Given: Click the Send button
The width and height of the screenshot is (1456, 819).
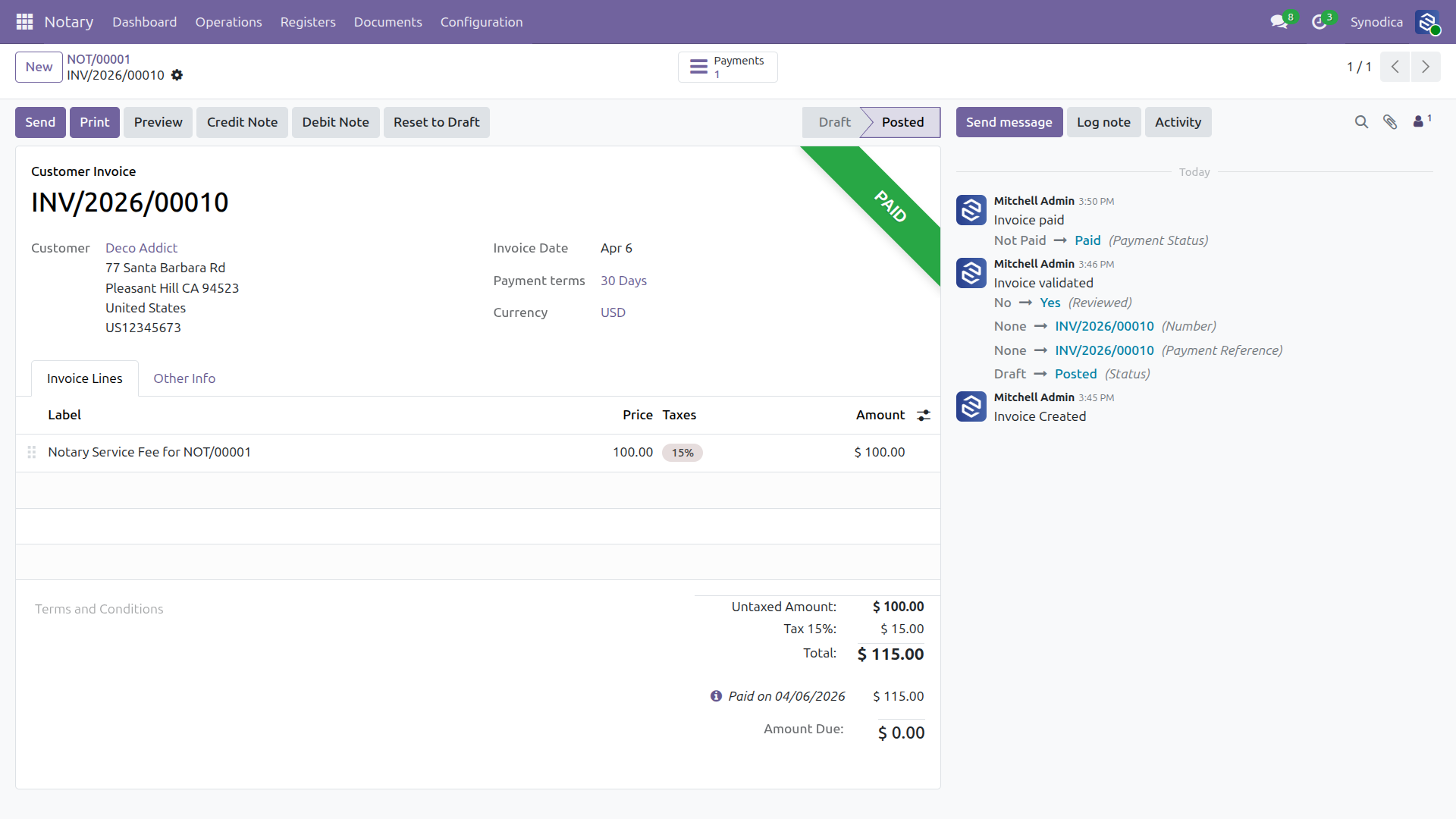Looking at the screenshot, I should tap(40, 122).
